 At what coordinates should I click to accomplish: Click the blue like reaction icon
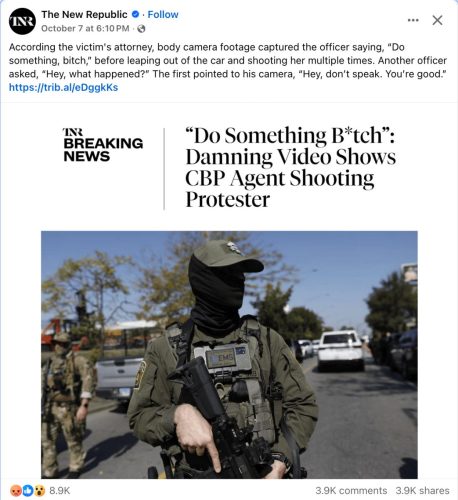[x=27, y=490]
